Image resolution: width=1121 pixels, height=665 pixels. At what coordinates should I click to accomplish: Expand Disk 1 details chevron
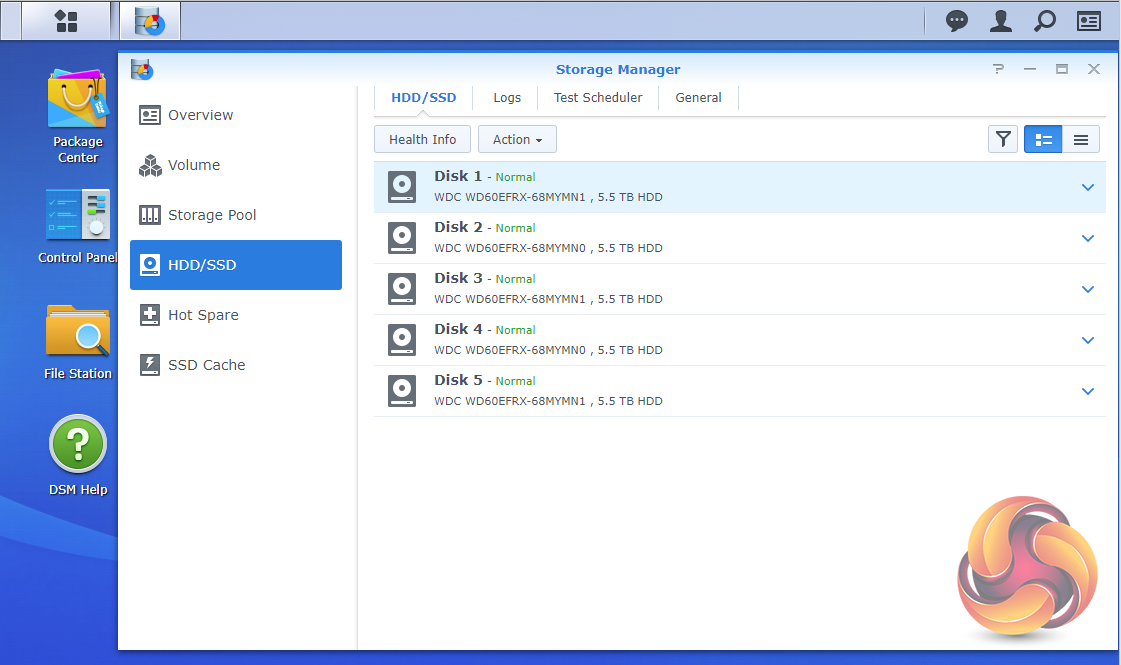1088,187
